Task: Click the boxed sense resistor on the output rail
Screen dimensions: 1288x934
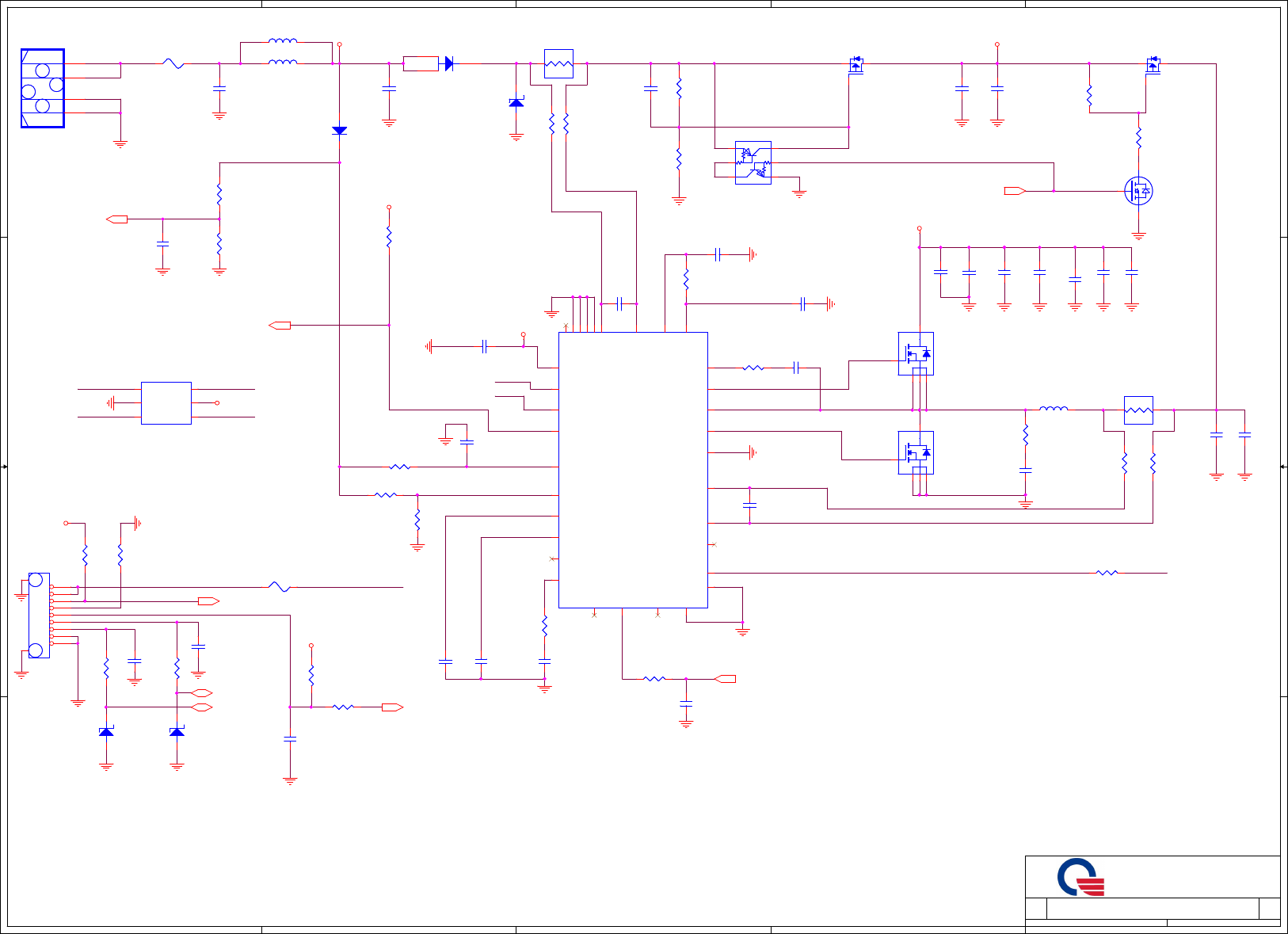Action: click(x=1138, y=410)
